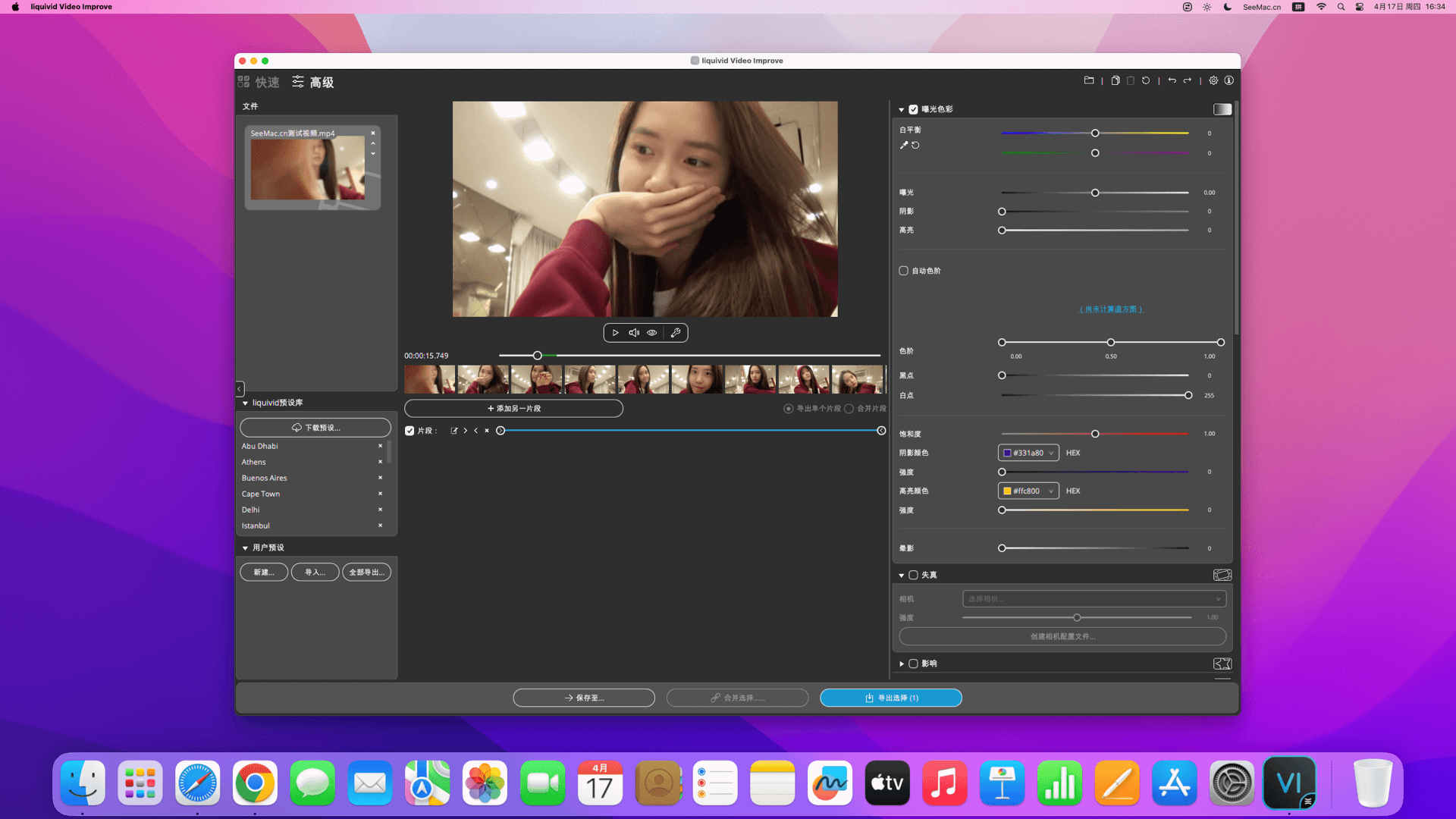The image size is (1456, 819).
Task: Delete the Istanbul preset
Action: (x=381, y=526)
